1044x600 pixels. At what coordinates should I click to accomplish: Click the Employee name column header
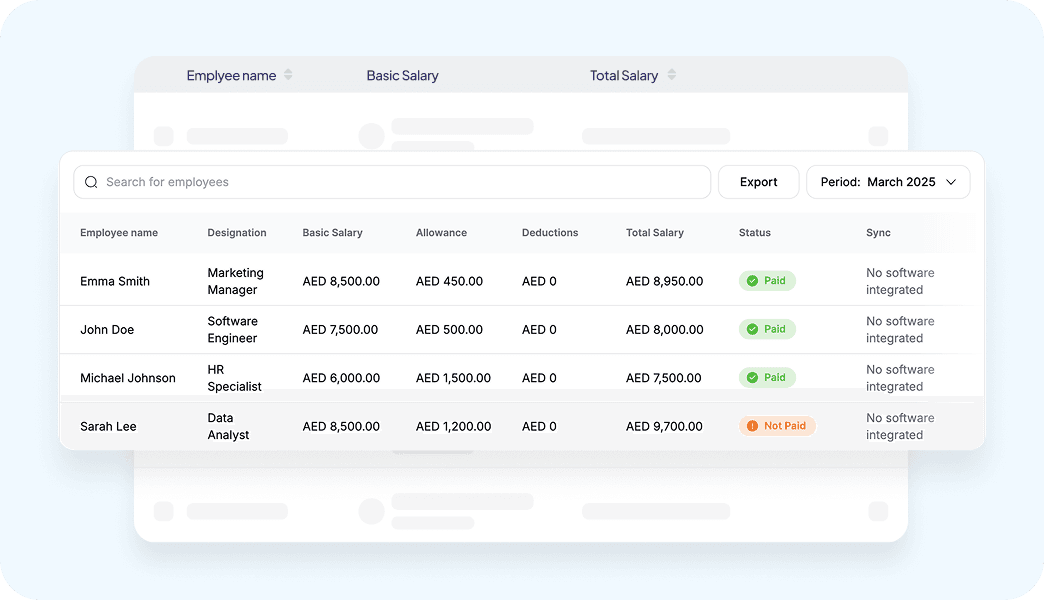119,232
